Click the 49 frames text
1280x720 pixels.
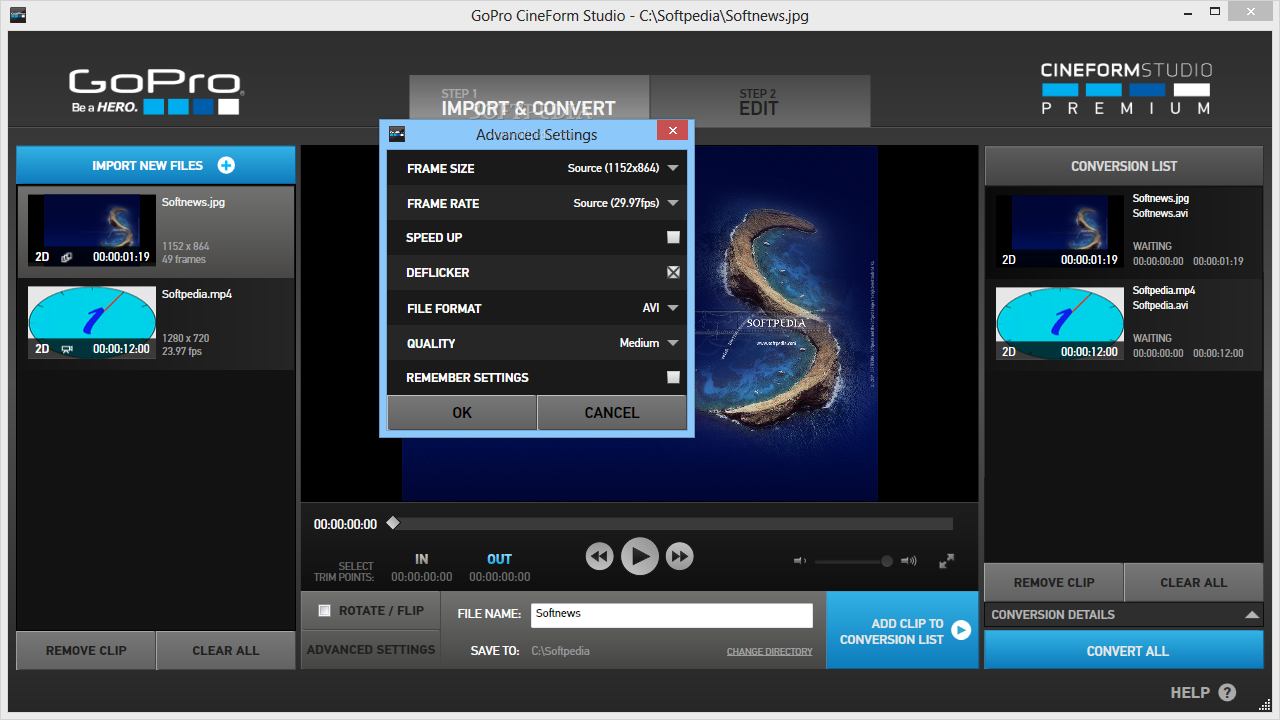(184, 259)
